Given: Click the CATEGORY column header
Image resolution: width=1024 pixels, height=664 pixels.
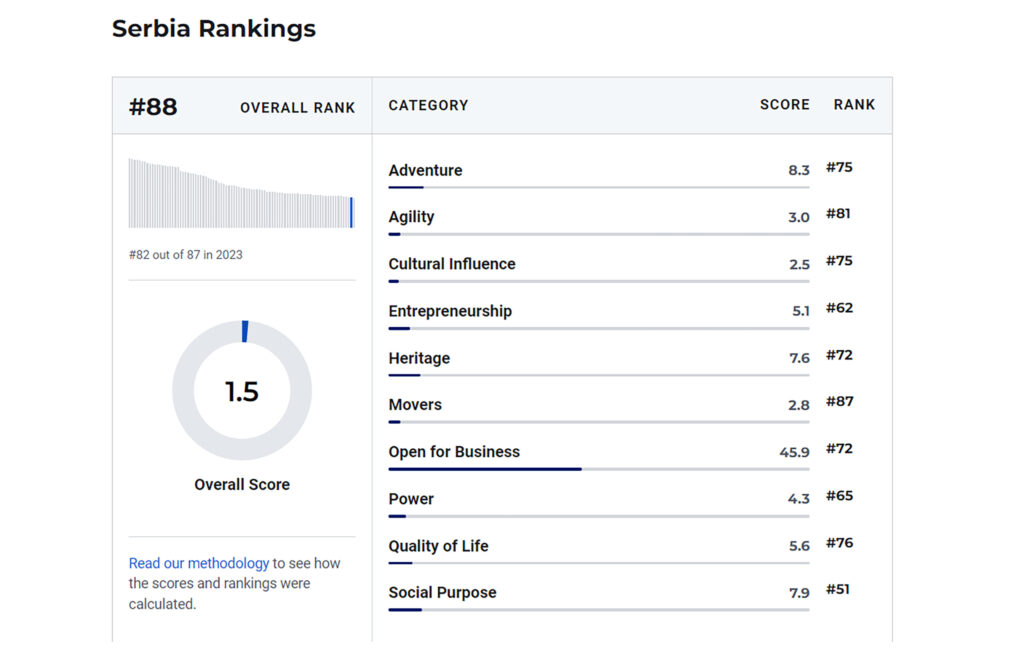Looking at the screenshot, I should [x=428, y=105].
